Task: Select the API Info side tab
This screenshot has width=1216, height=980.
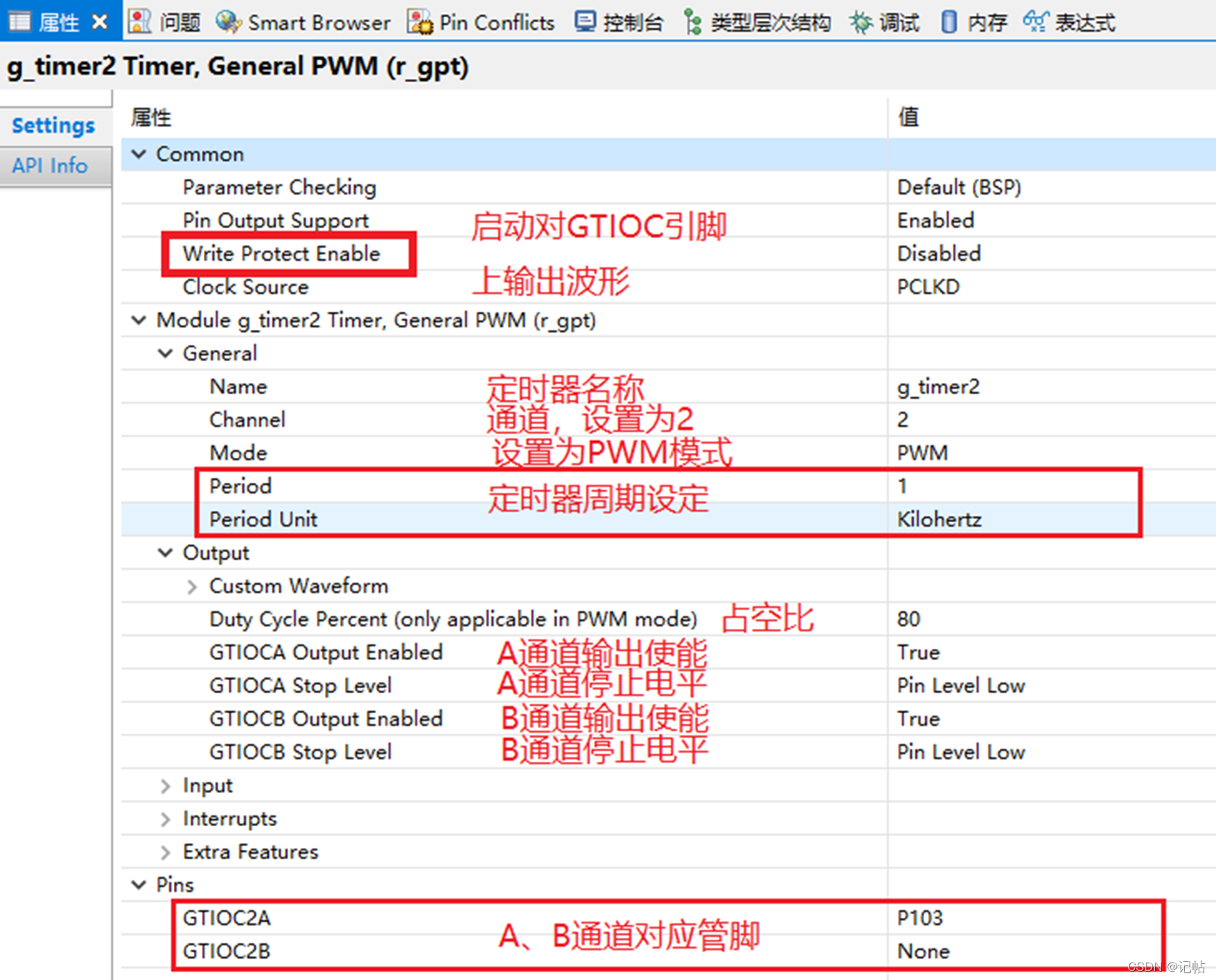Action: tap(50, 166)
